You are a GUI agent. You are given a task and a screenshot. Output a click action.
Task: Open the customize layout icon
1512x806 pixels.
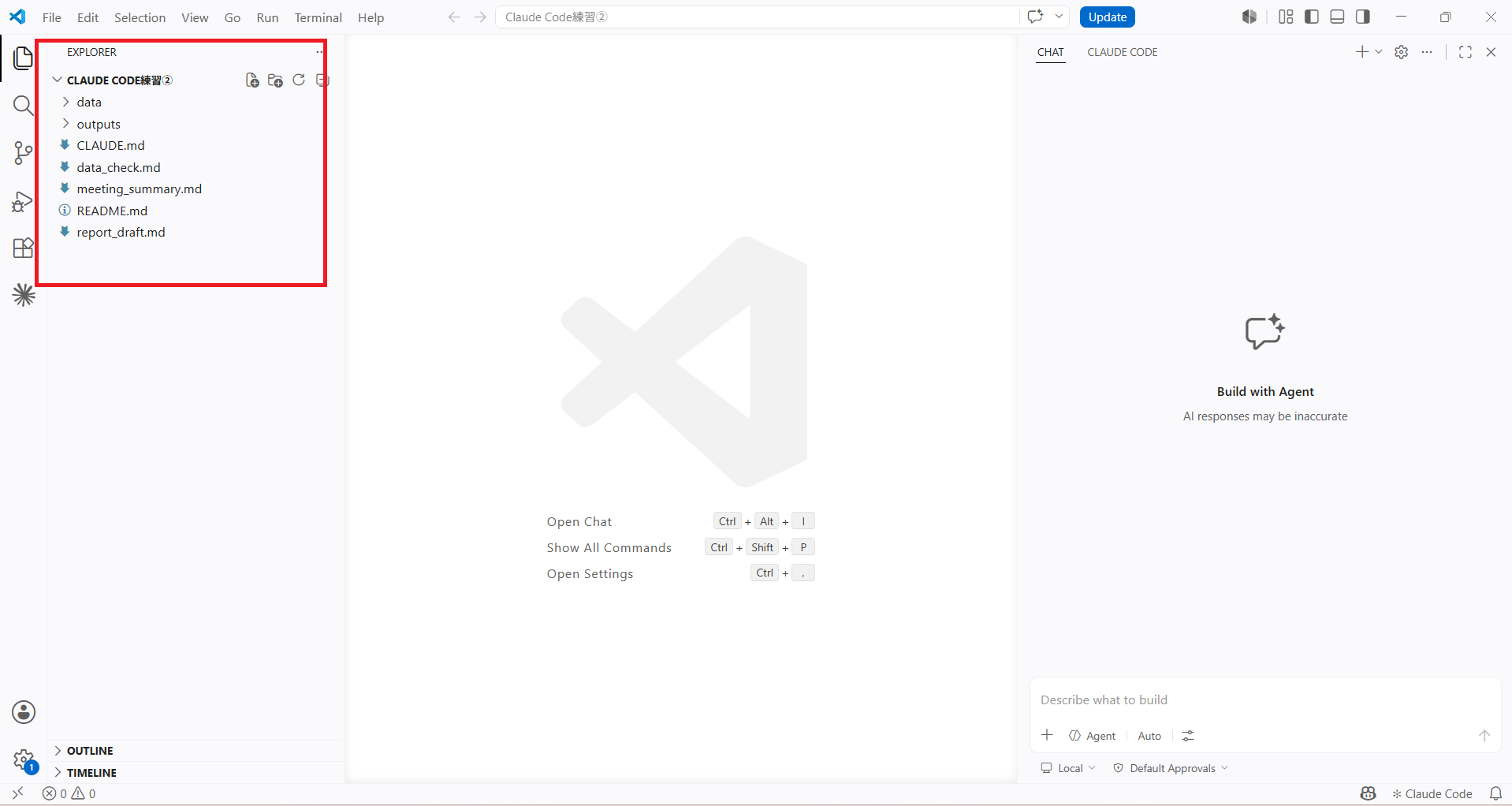click(1286, 17)
